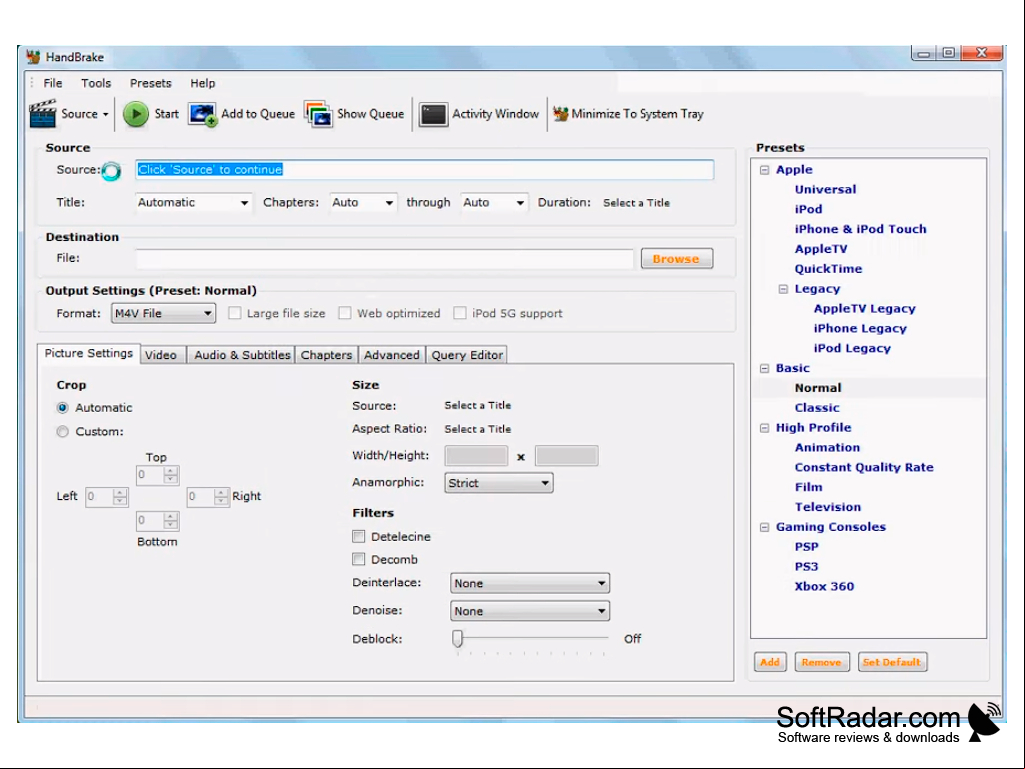
Task: Open the File menu
Action: point(53,83)
